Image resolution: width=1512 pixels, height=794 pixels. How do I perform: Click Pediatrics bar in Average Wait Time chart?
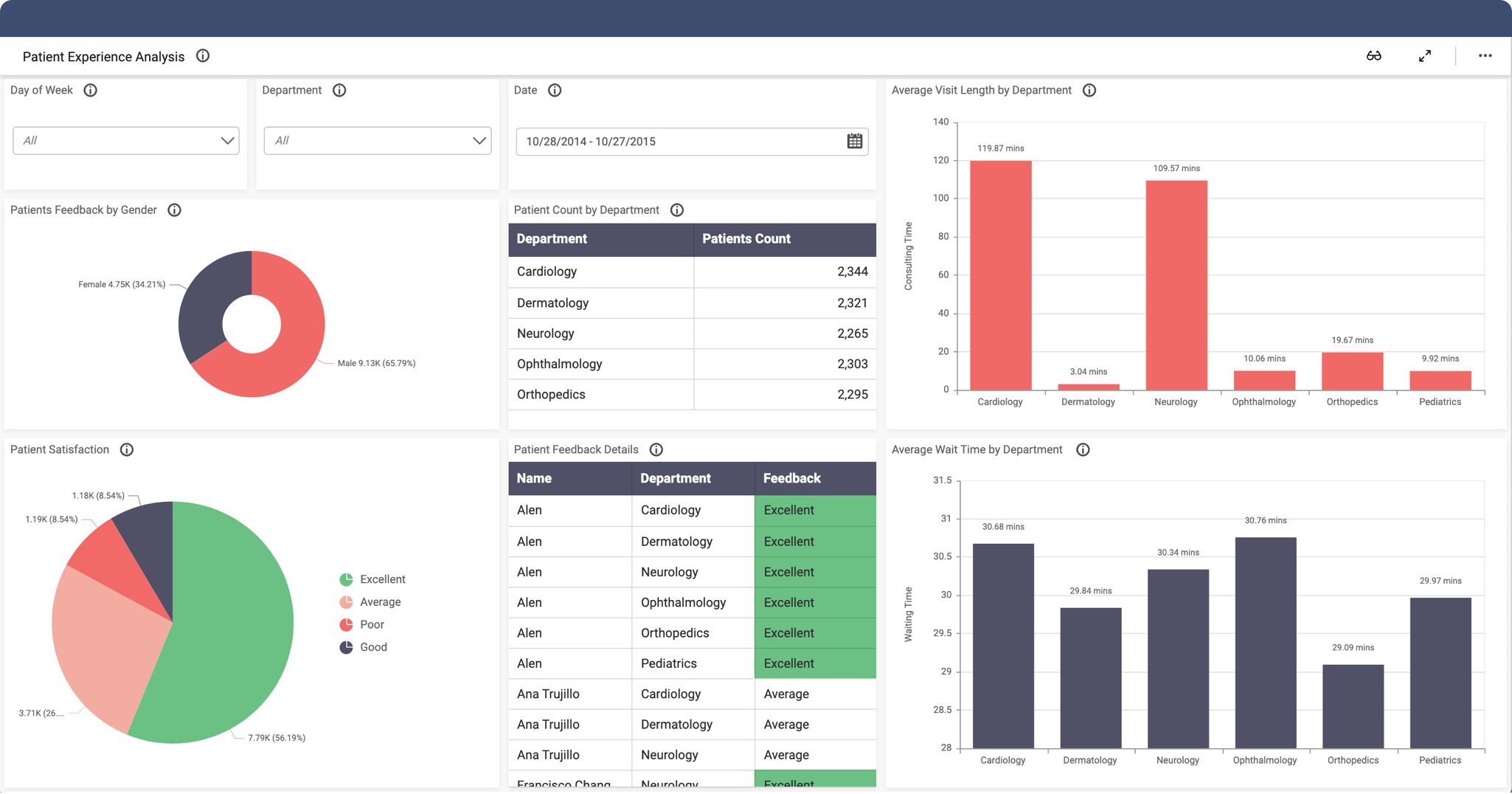(x=1440, y=673)
